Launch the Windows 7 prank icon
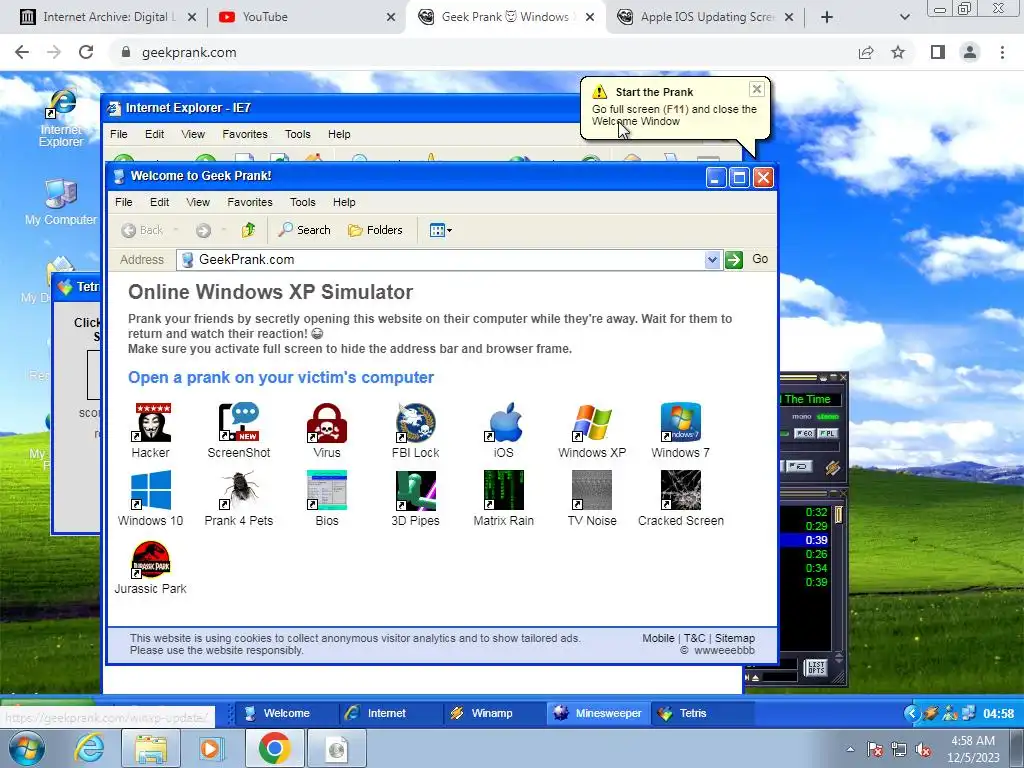The image size is (1024, 768). [680, 430]
